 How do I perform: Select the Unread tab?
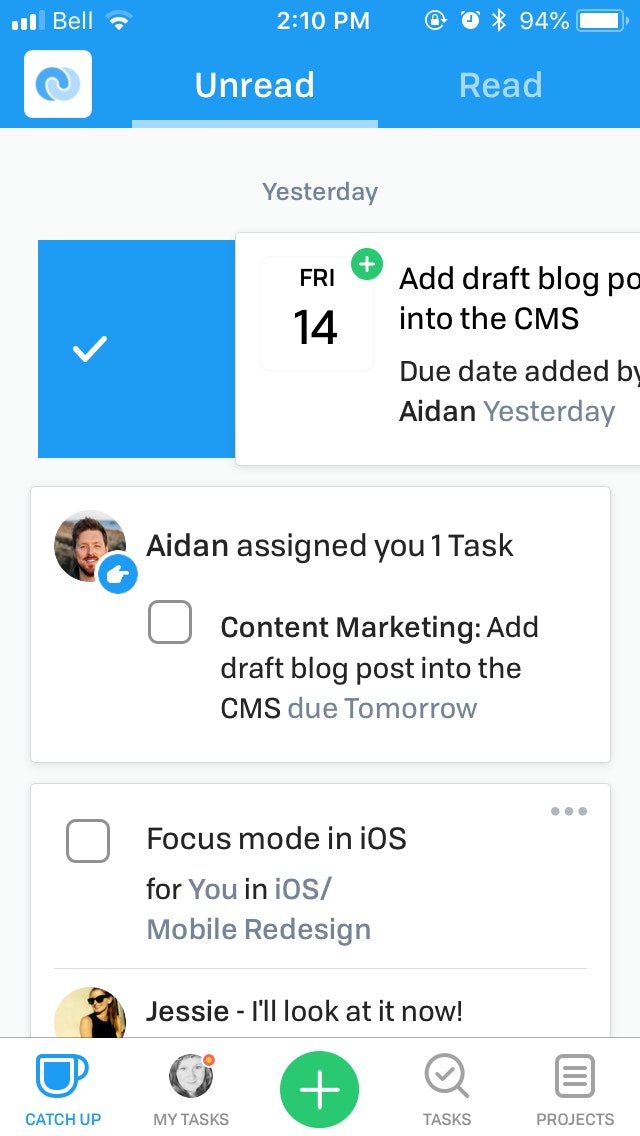coord(254,85)
